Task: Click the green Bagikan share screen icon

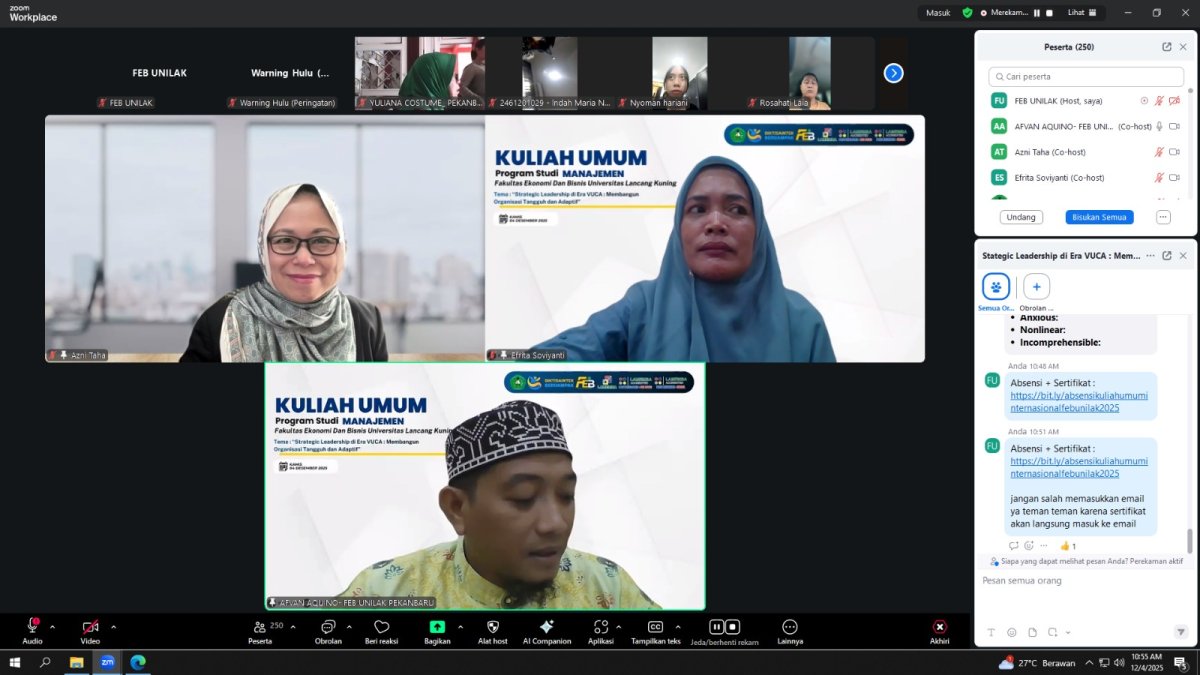Action: coord(437,627)
